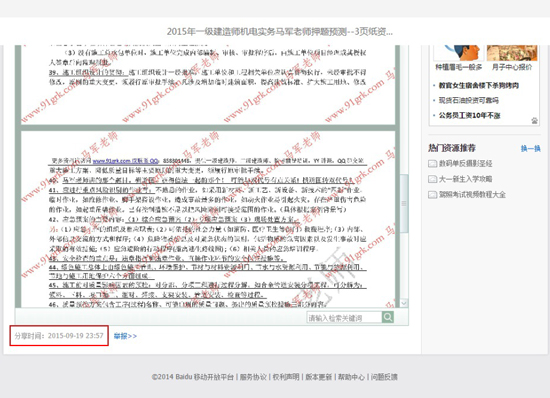
Task: Click the 举报>> report link
Action: tap(125, 336)
